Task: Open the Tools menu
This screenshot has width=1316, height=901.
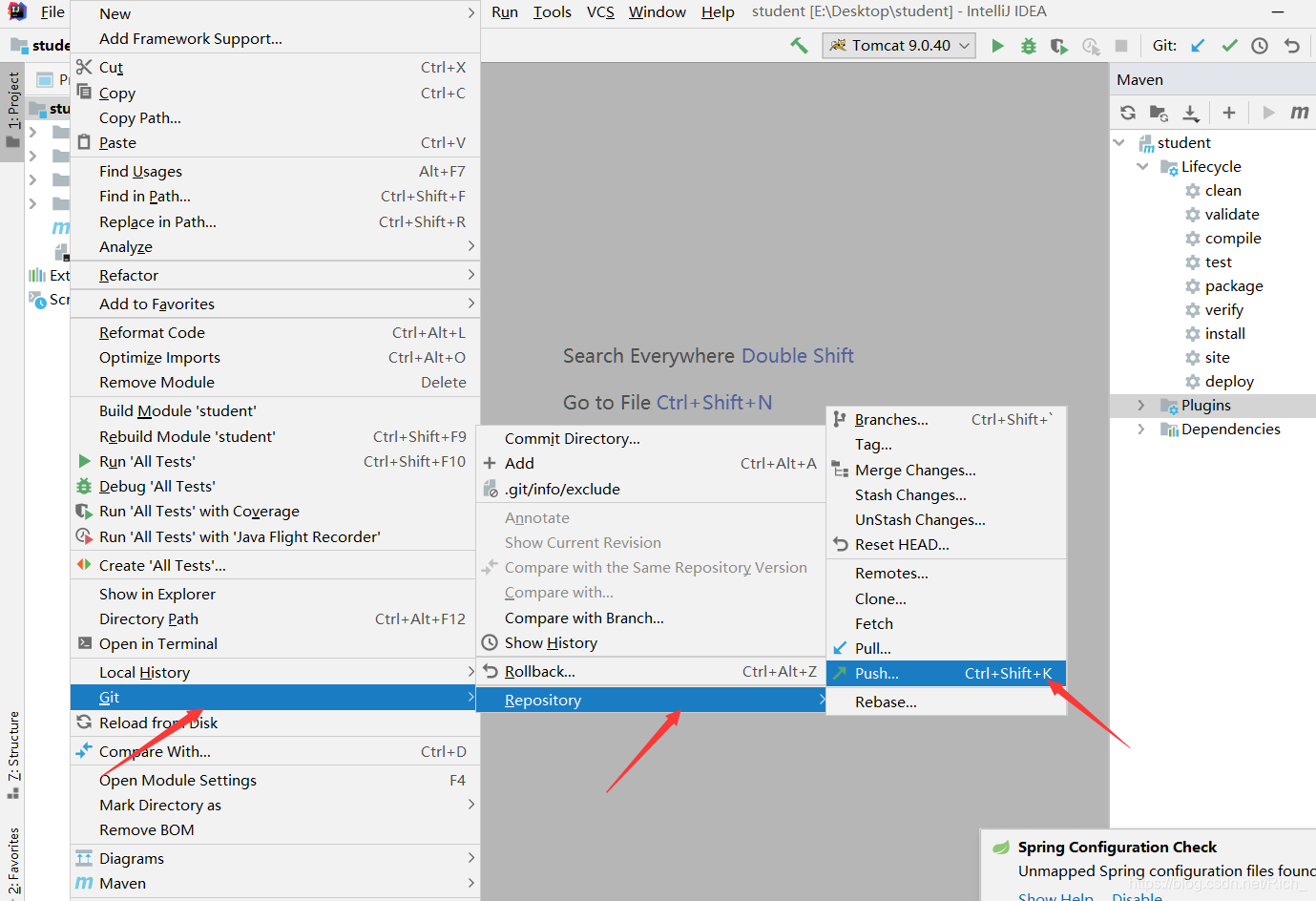Action: [x=553, y=12]
